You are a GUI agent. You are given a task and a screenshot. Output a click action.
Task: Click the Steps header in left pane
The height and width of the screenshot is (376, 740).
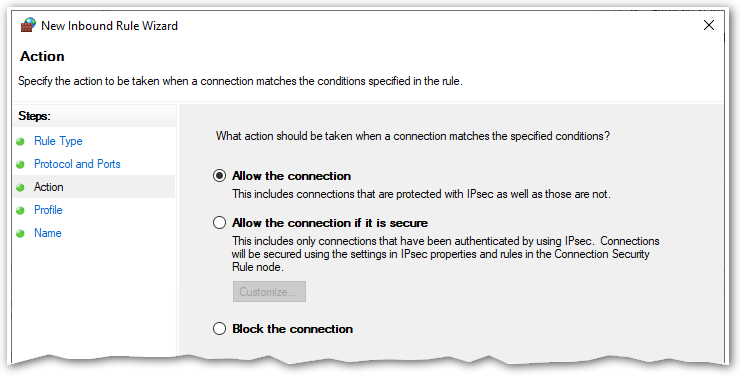(x=34, y=116)
